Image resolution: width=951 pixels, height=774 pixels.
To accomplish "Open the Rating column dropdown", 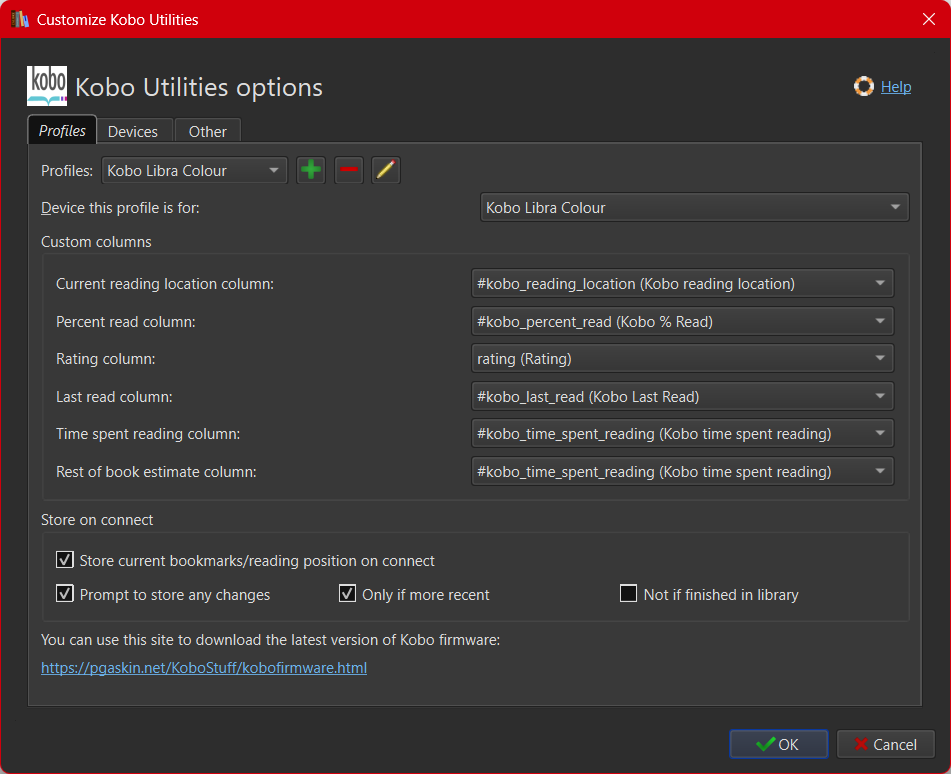I will click(682, 358).
